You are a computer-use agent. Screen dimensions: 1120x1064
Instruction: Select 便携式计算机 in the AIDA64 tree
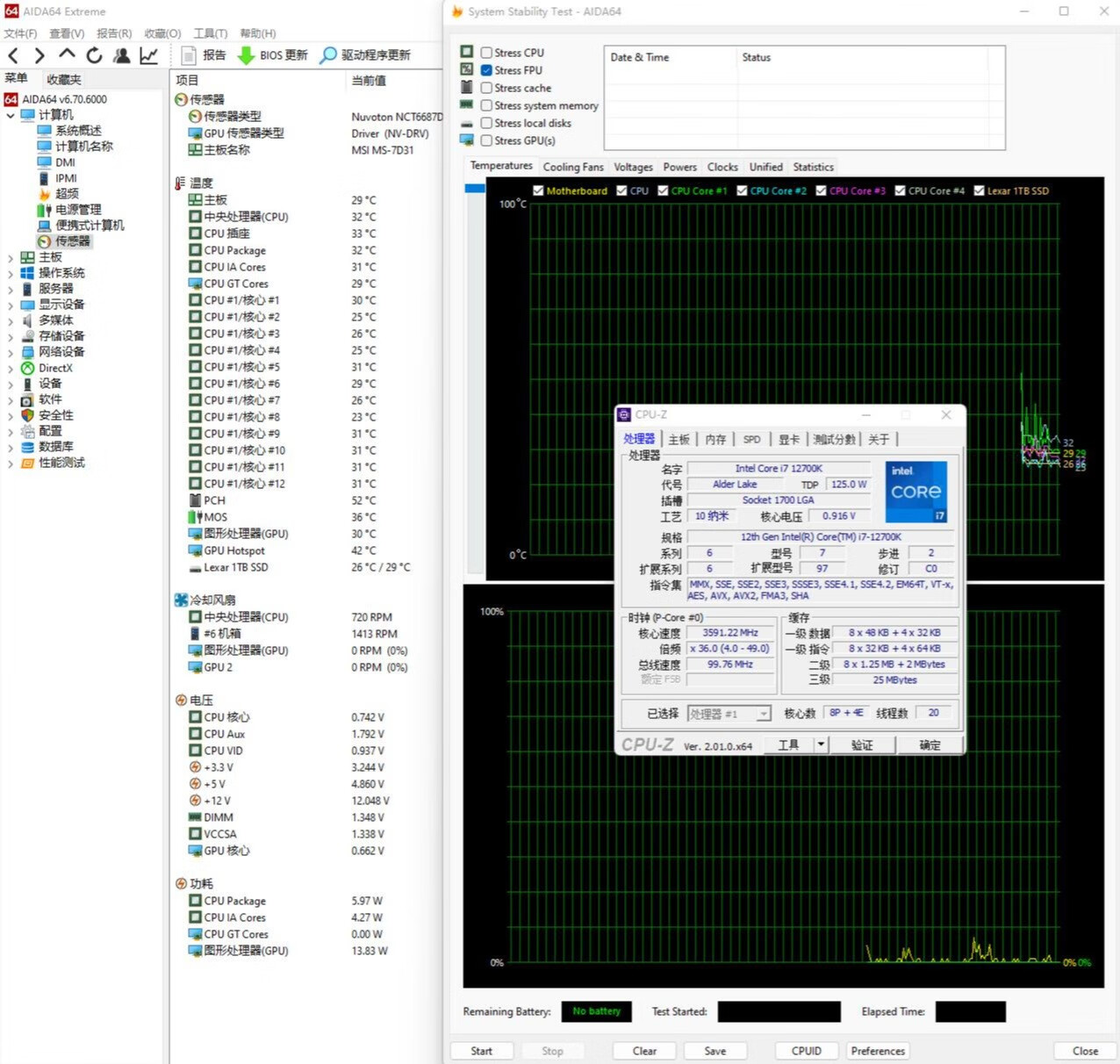tap(90, 226)
